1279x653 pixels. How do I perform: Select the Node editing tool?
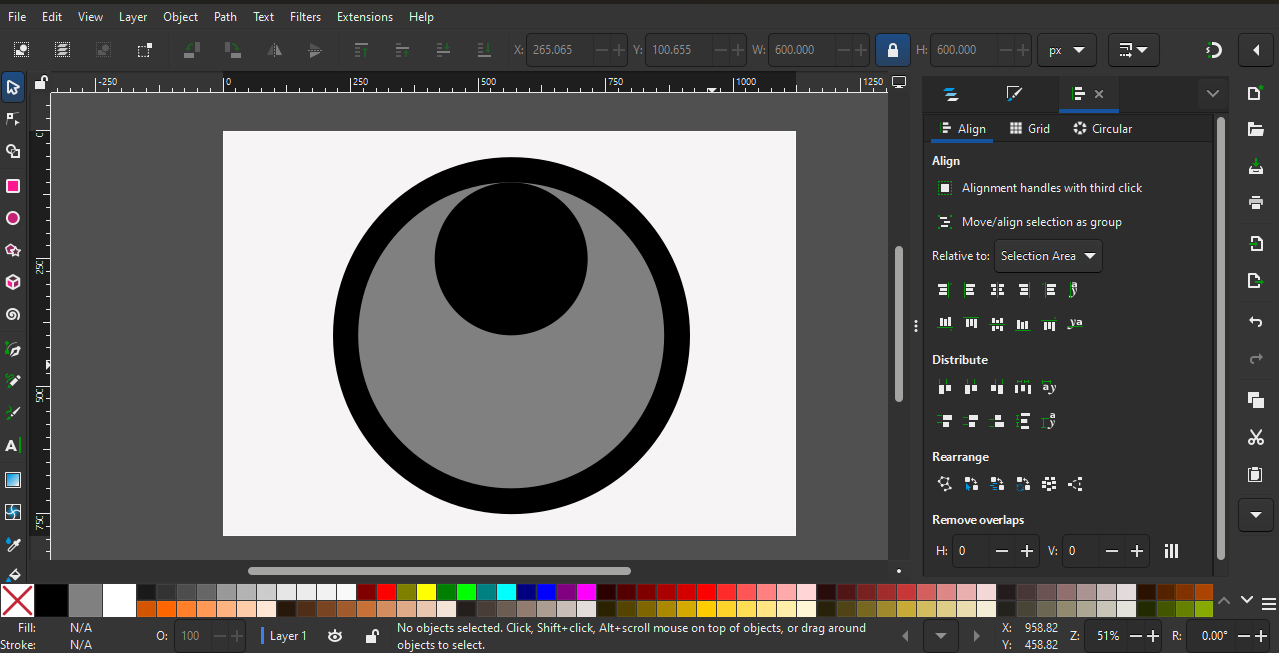pyautogui.click(x=13, y=120)
